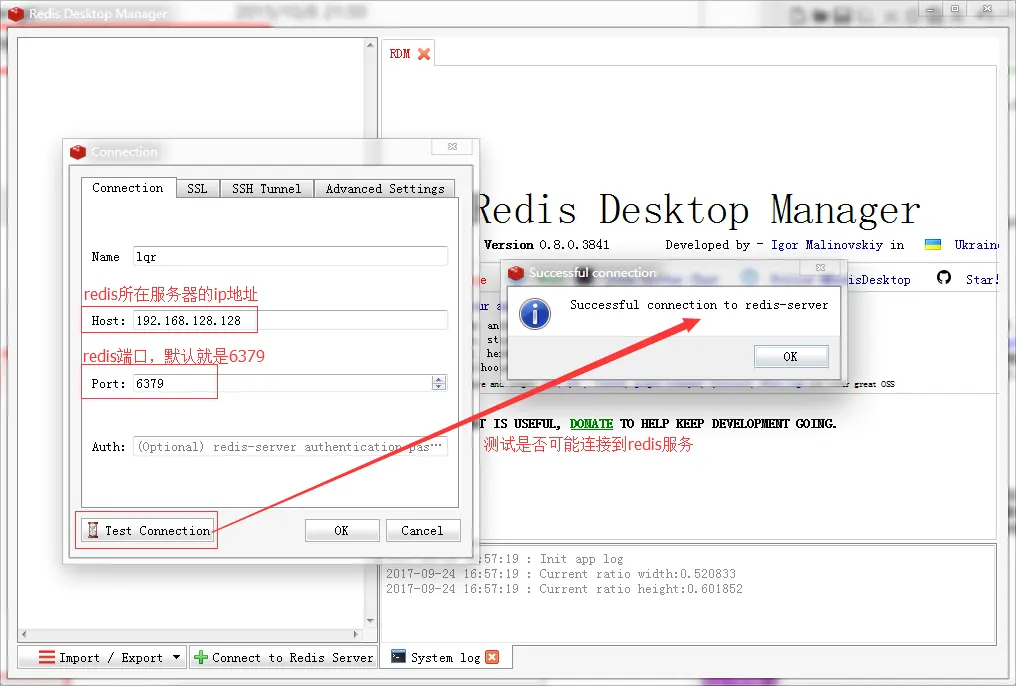Close the Connection dialog window
1016x686 pixels.
pyautogui.click(x=452, y=146)
